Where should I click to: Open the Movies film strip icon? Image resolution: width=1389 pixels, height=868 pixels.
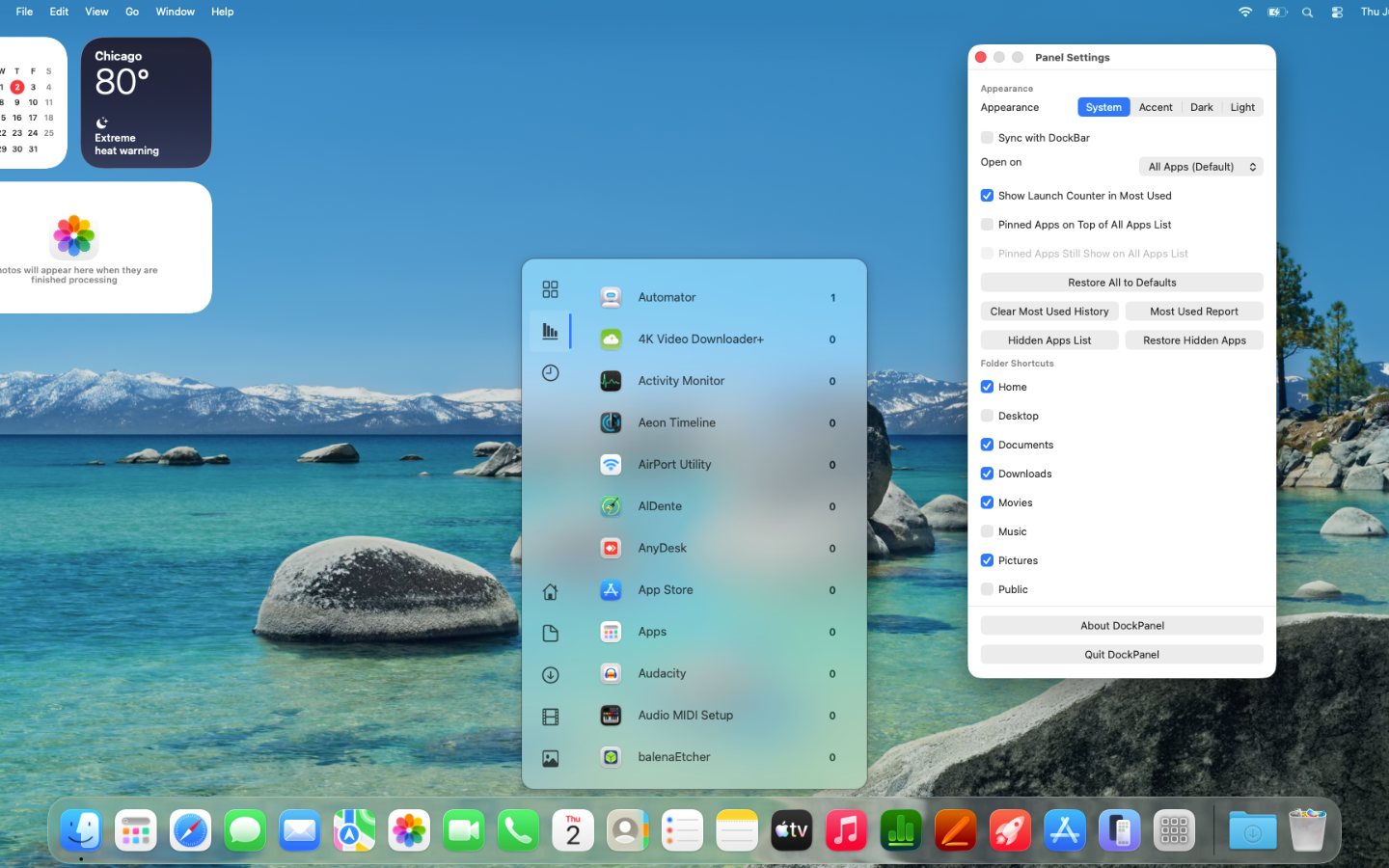550,717
